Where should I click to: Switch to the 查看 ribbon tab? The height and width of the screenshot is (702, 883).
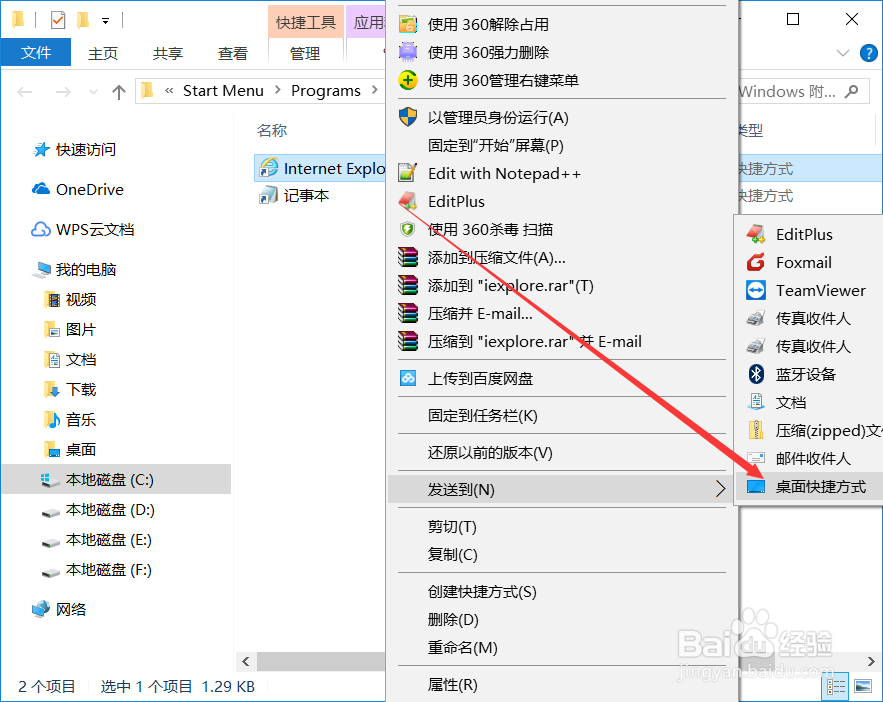pos(232,55)
